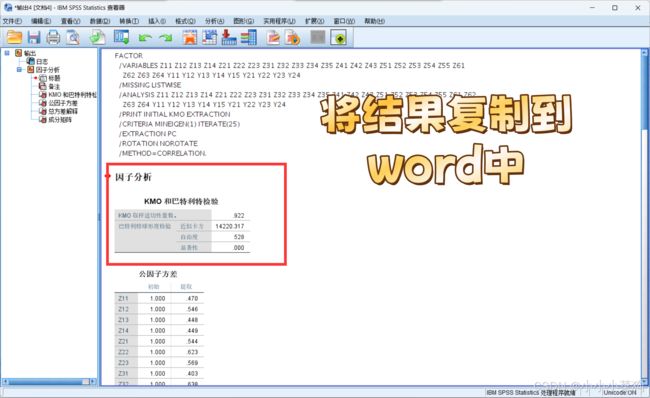The image size is (650, 398).
Task: Open the 帮助 (Help) menu
Action: click(x=374, y=21)
